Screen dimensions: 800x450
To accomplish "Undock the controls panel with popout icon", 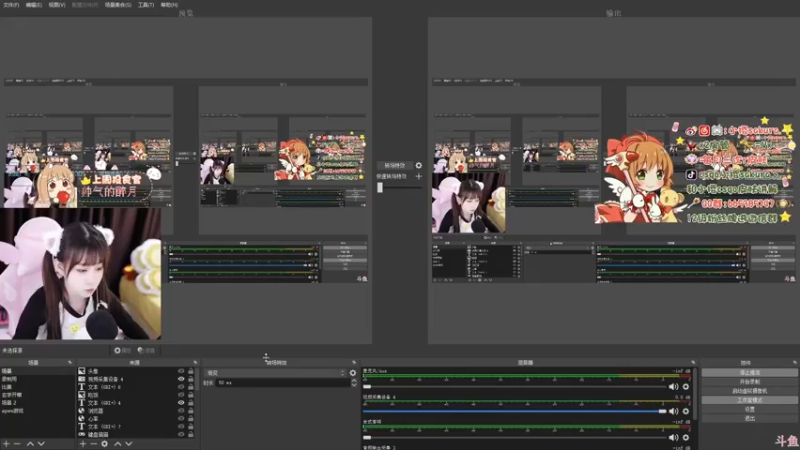I will (794, 362).
